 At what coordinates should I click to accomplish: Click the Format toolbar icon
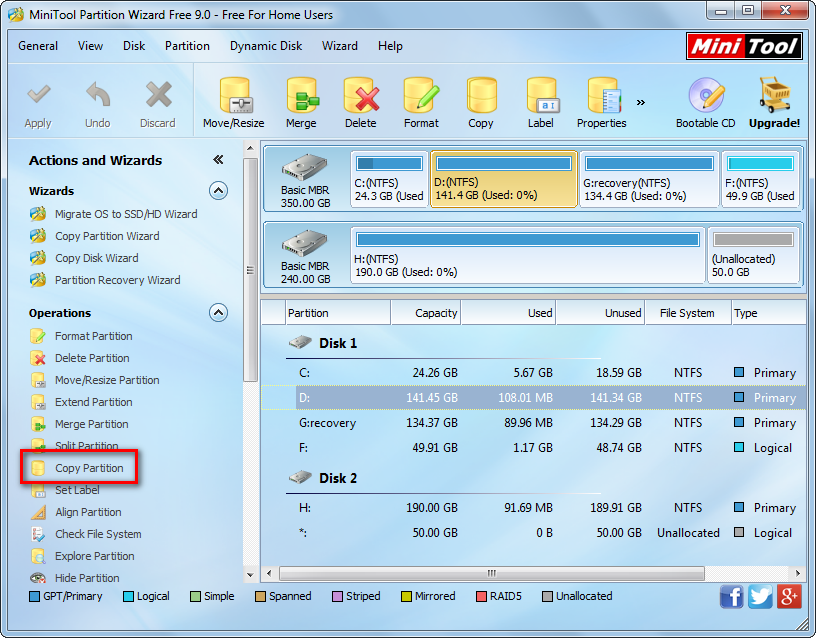[422, 95]
